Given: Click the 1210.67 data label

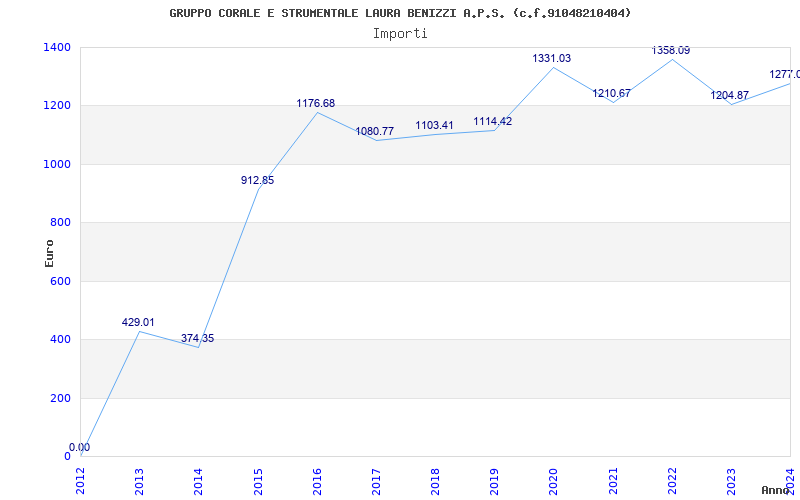Looking at the screenshot, I should (611, 93).
